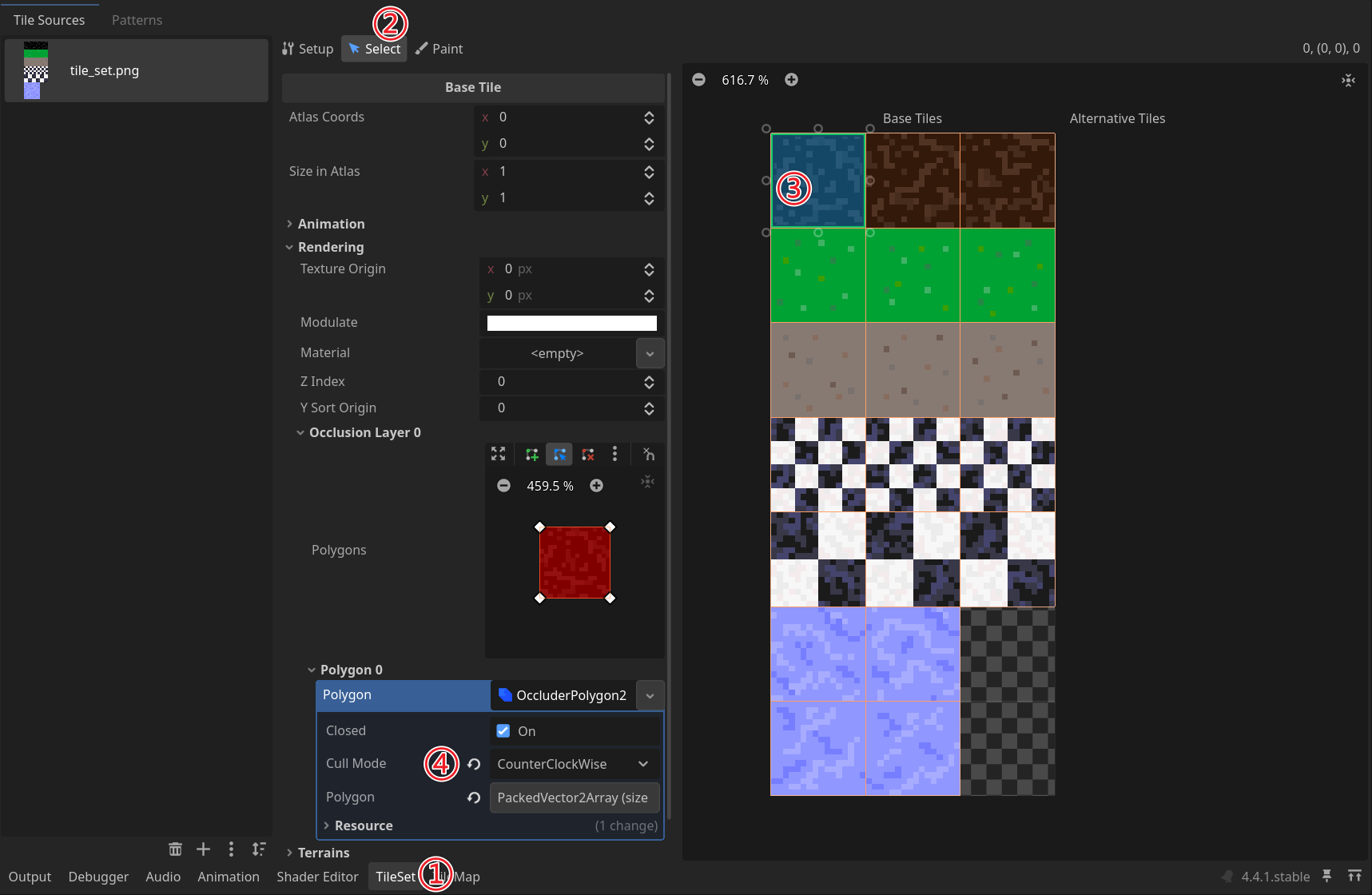Open the TileSet bottom panel

coord(396,877)
